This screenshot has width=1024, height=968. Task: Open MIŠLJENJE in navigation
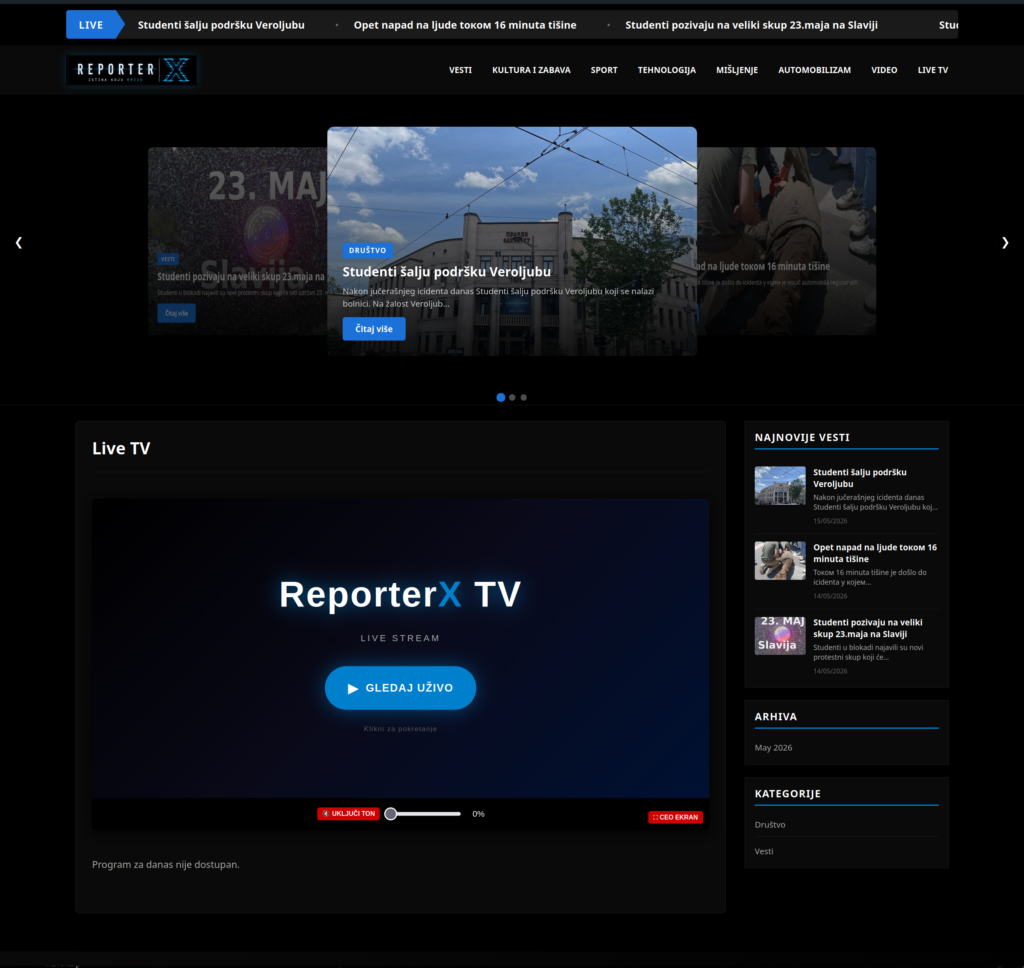pyautogui.click(x=737, y=70)
